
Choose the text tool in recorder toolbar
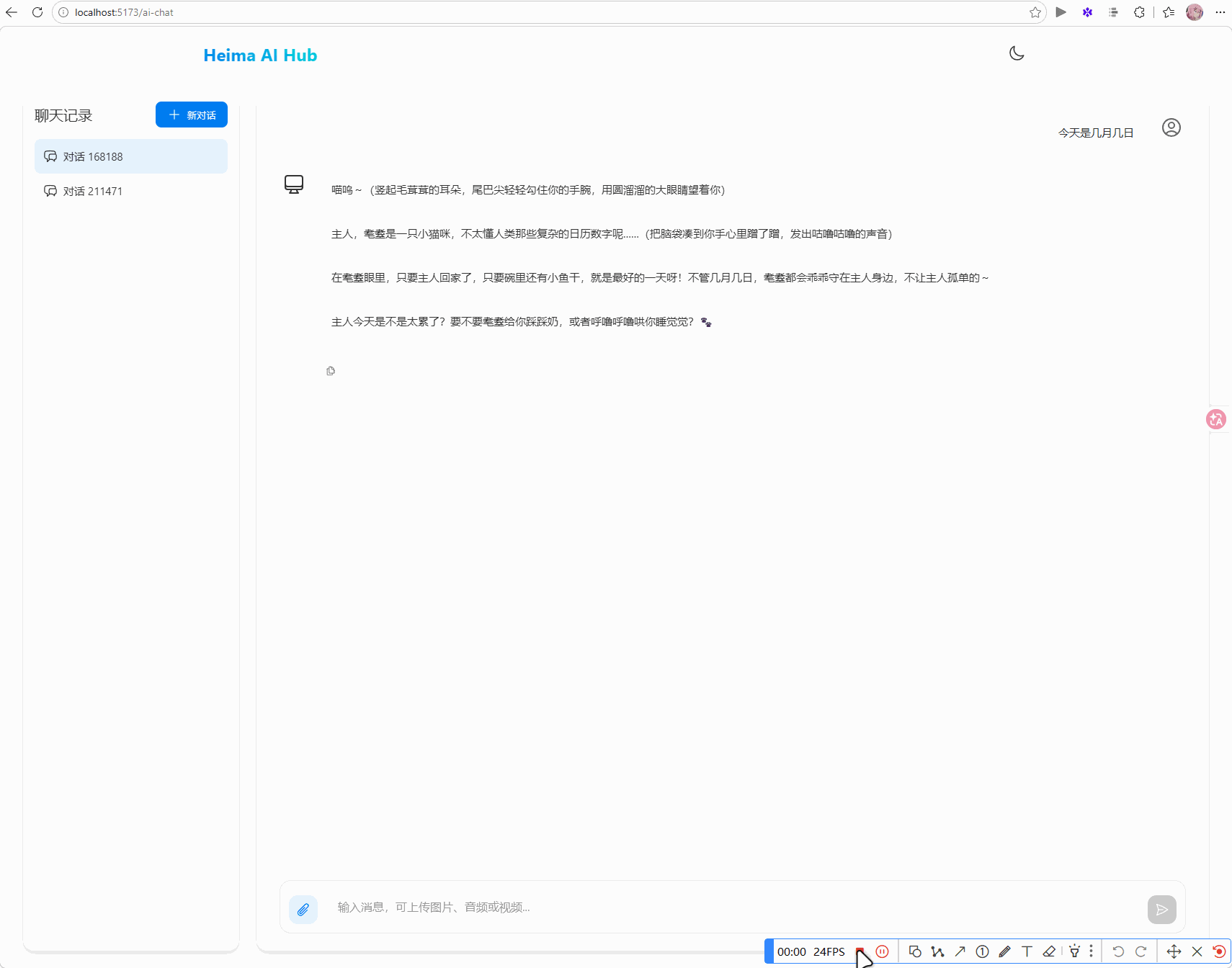click(1027, 951)
